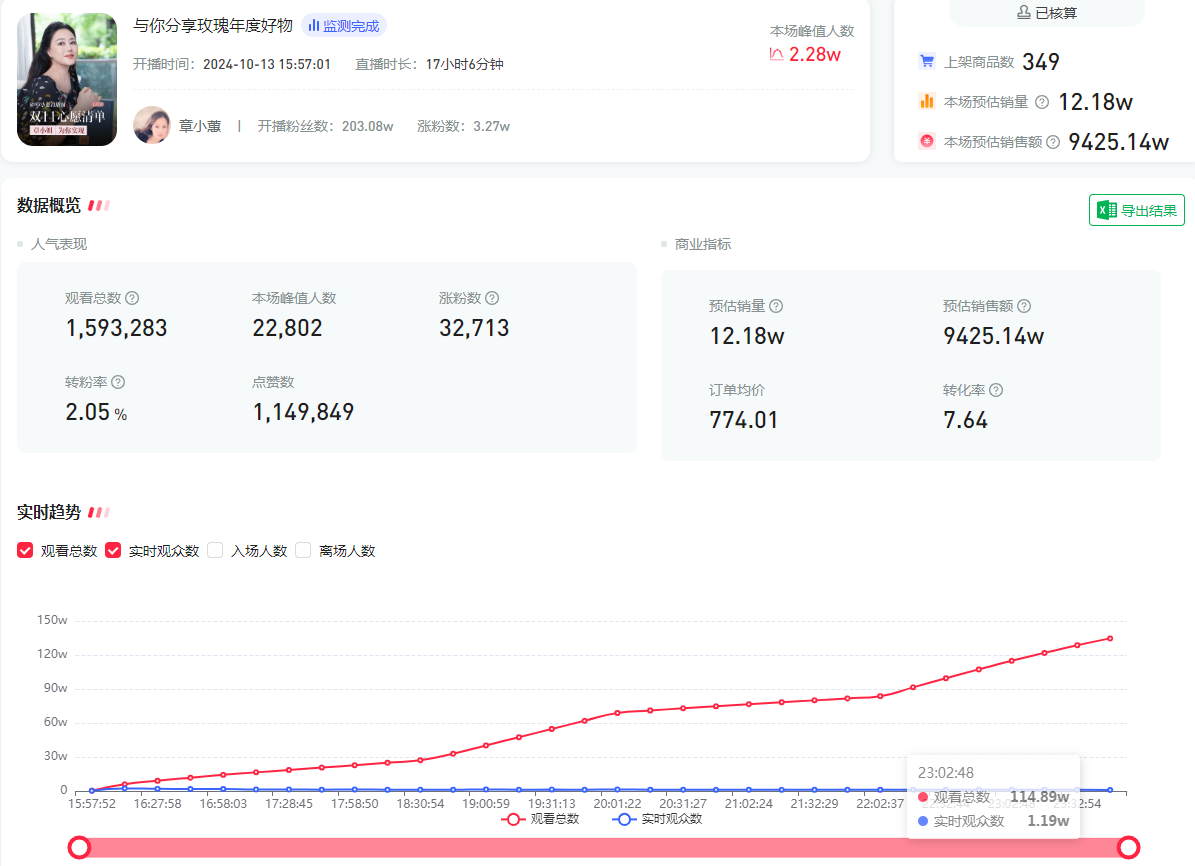Click the right handle of the time range slider
The image size is (1195, 866).
1129,848
